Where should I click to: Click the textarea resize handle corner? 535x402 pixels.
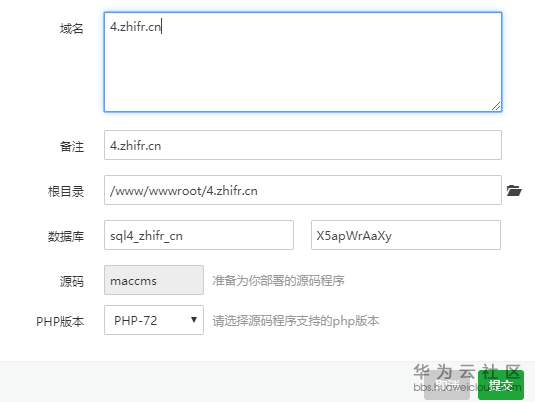tap(496, 106)
